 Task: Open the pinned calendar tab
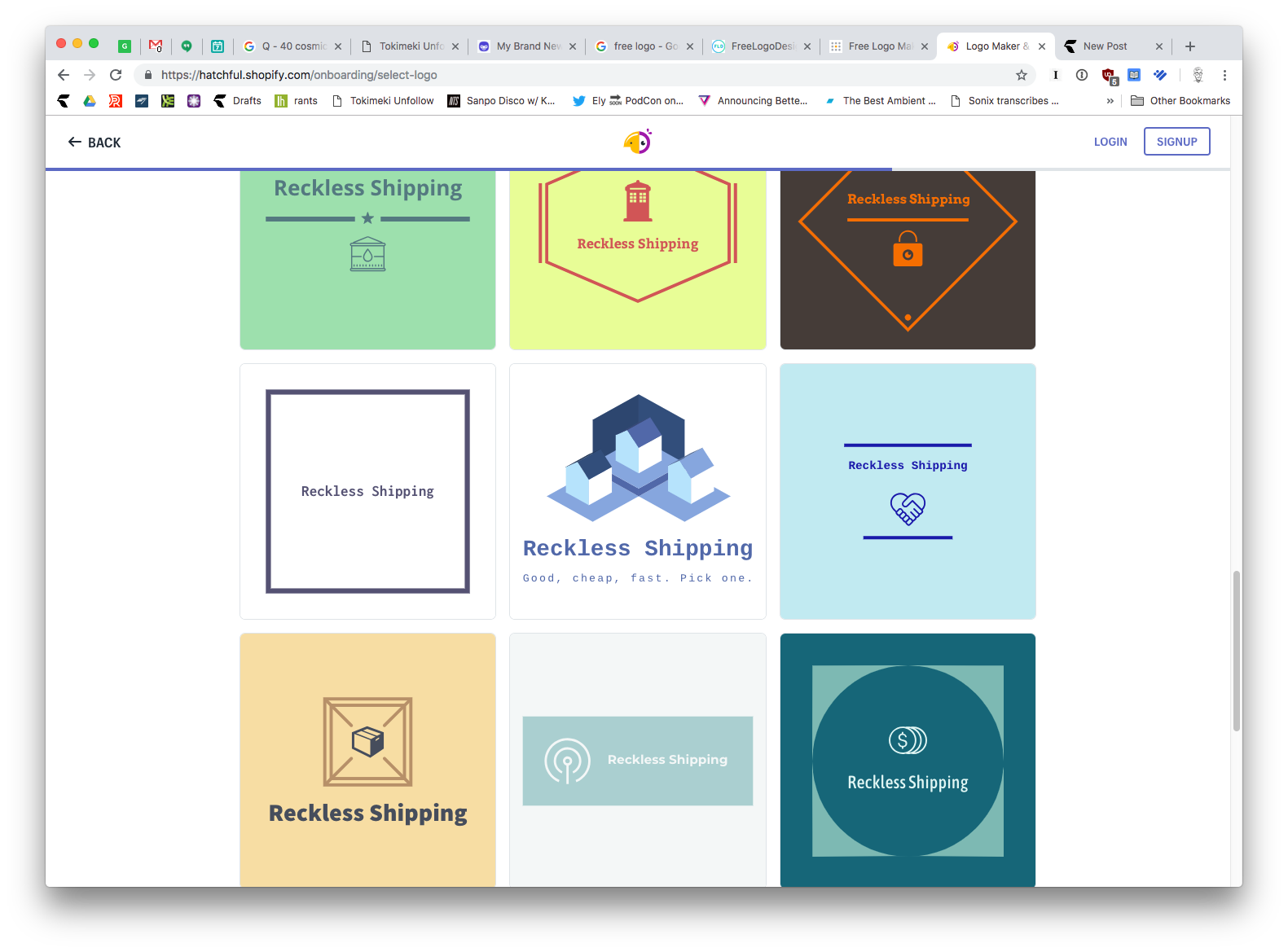218,46
